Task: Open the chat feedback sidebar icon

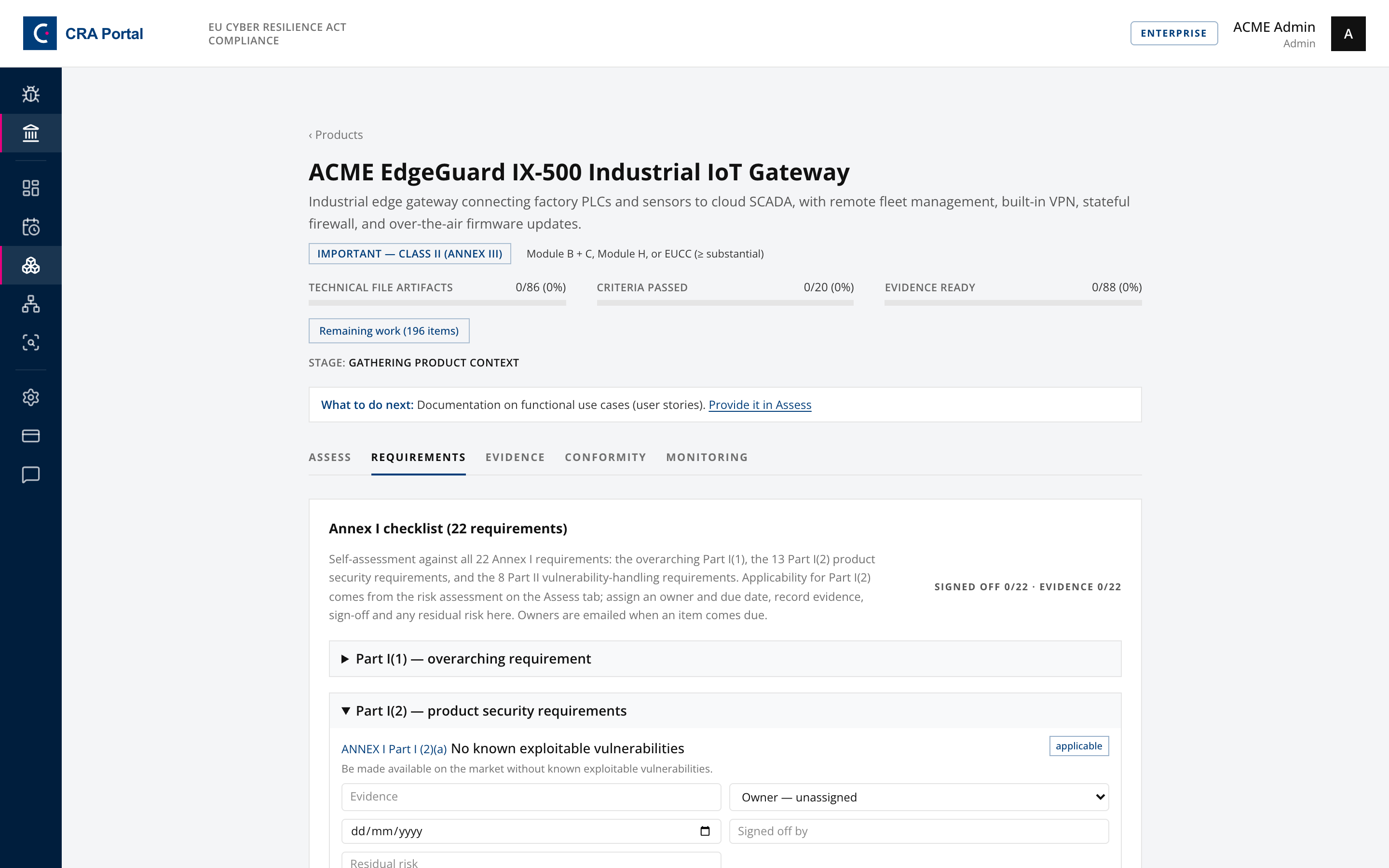Action: pyautogui.click(x=30, y=475)
